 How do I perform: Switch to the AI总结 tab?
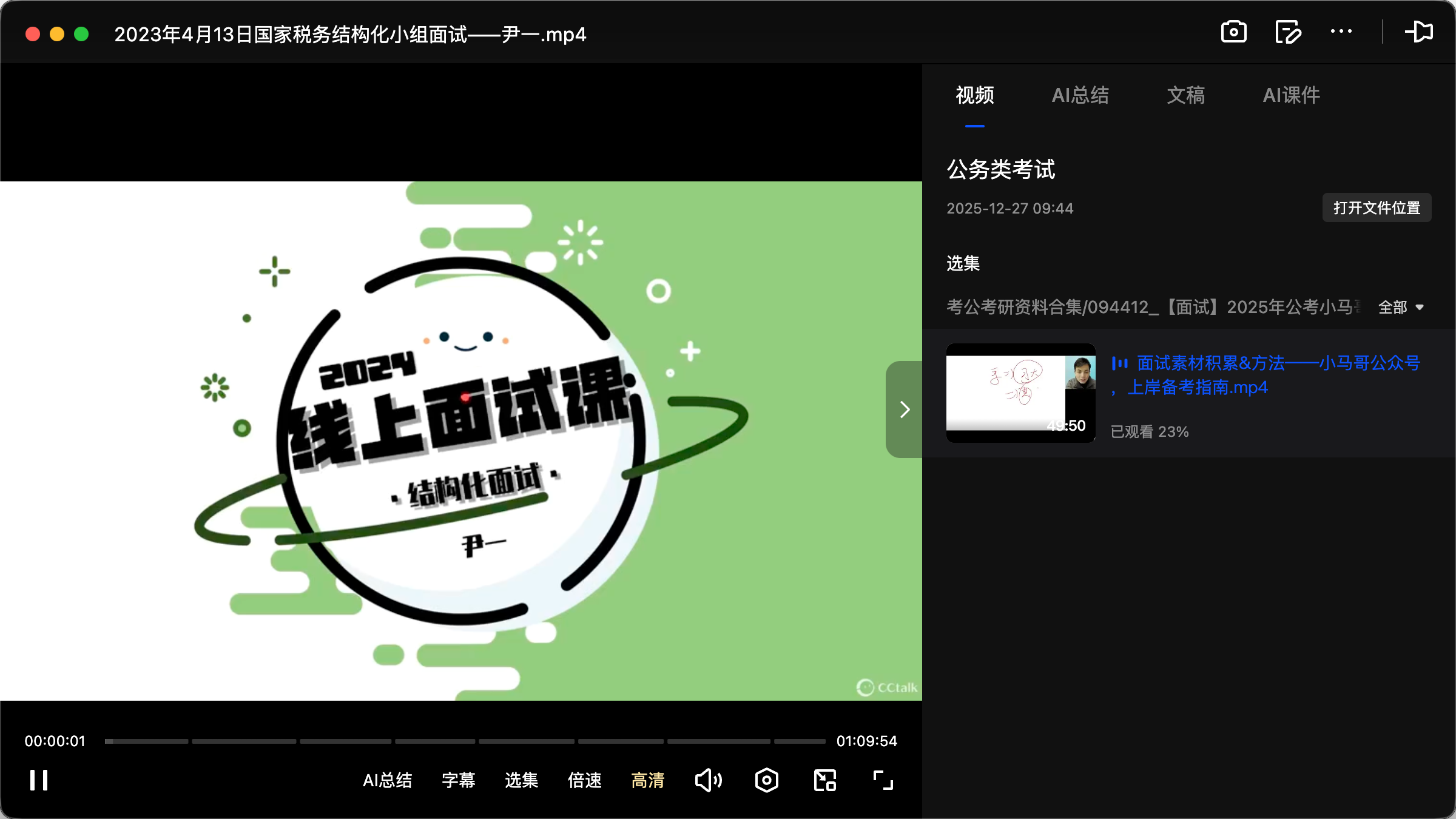pyautogui.click(x=1080, y=95)
